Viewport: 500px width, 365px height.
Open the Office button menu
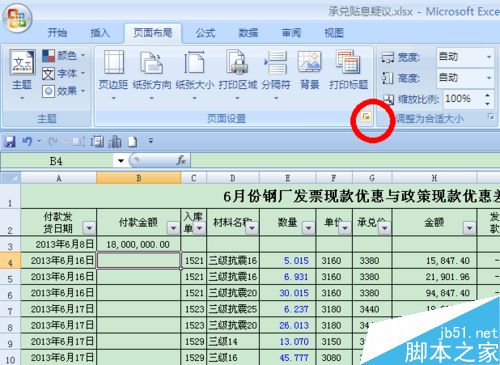tap(17, 18)
